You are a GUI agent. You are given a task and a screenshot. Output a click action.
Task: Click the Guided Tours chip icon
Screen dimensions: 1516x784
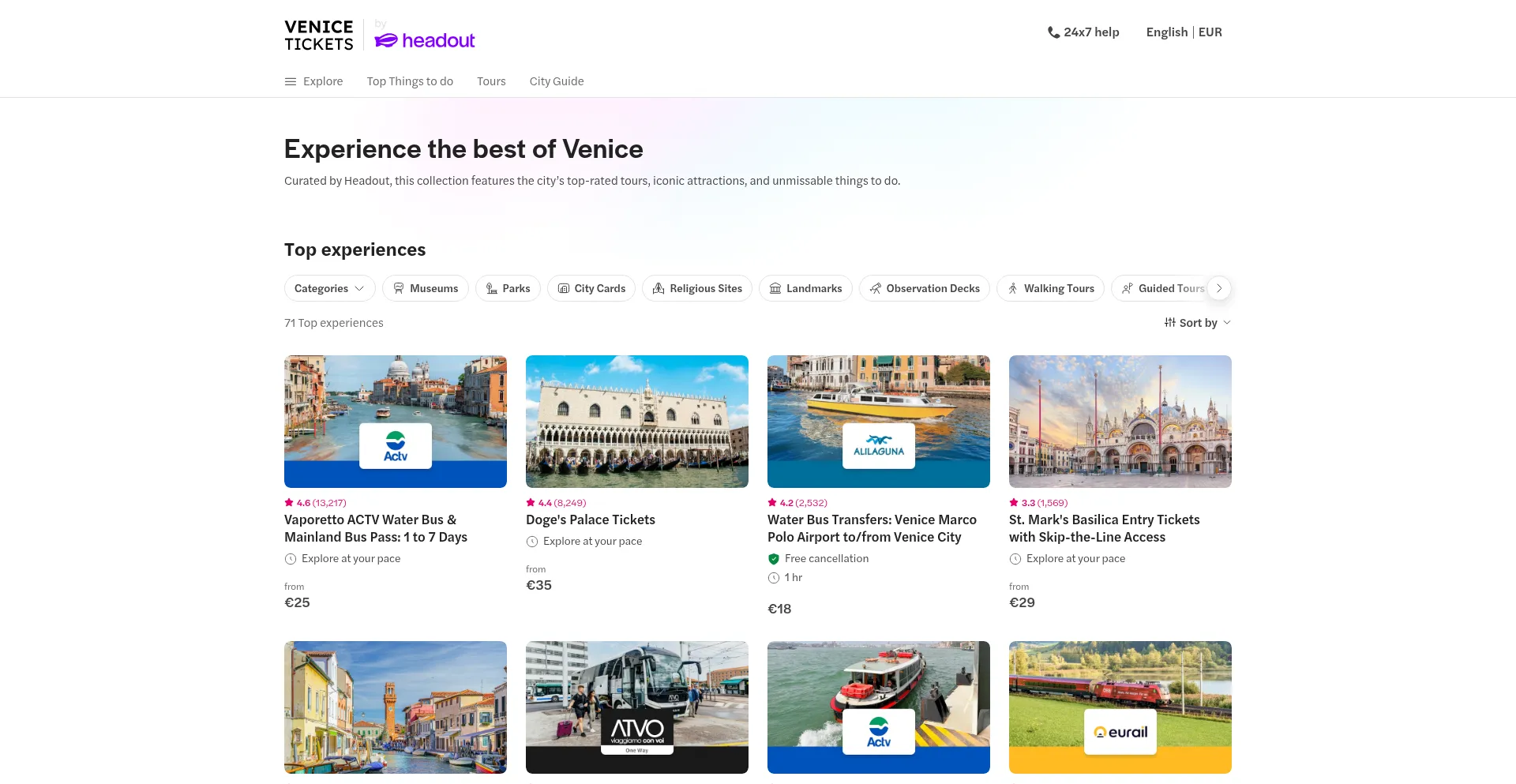point(1128,288)
